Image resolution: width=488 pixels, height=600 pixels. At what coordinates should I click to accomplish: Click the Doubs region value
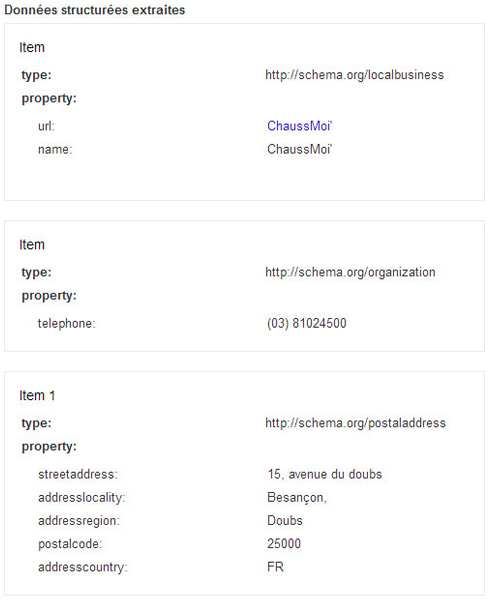tap(285, 521)
